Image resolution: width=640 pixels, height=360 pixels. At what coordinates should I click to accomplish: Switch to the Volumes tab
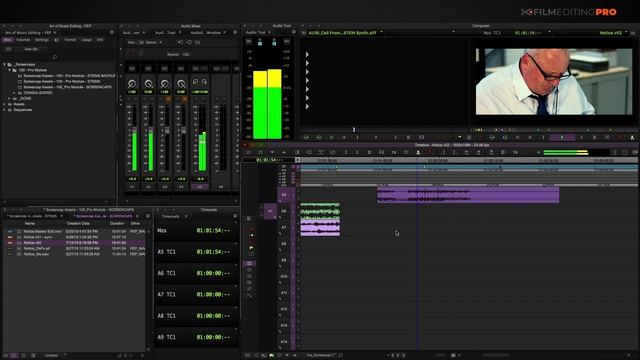[23, 40]
